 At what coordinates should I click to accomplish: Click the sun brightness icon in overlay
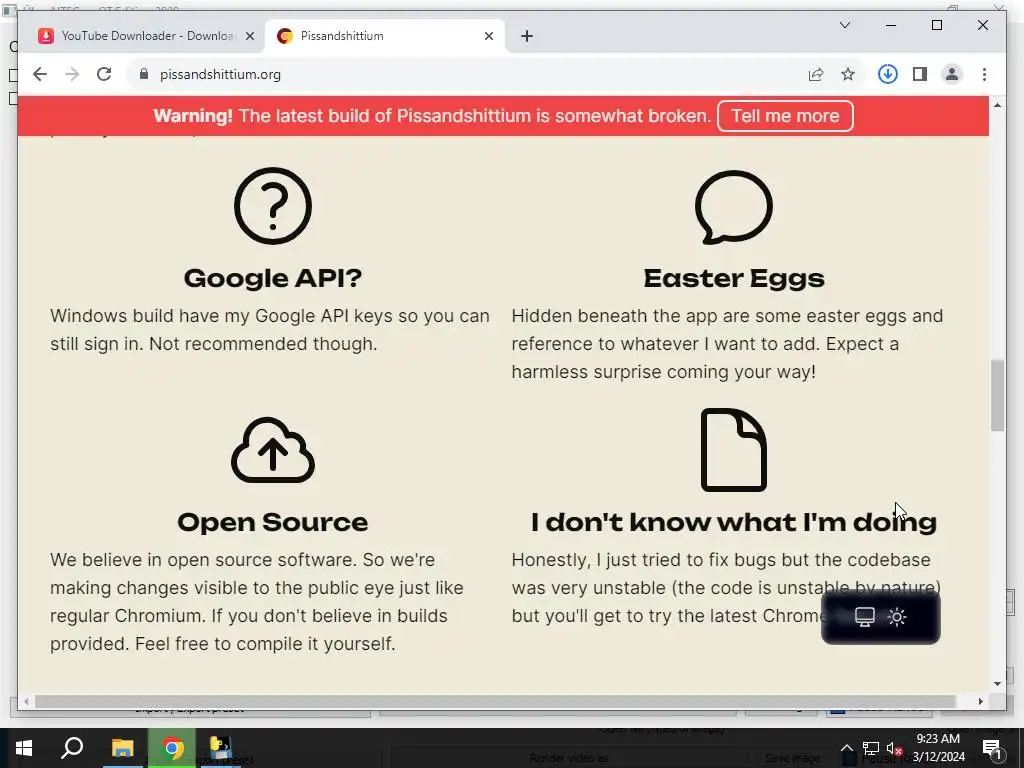897,617
